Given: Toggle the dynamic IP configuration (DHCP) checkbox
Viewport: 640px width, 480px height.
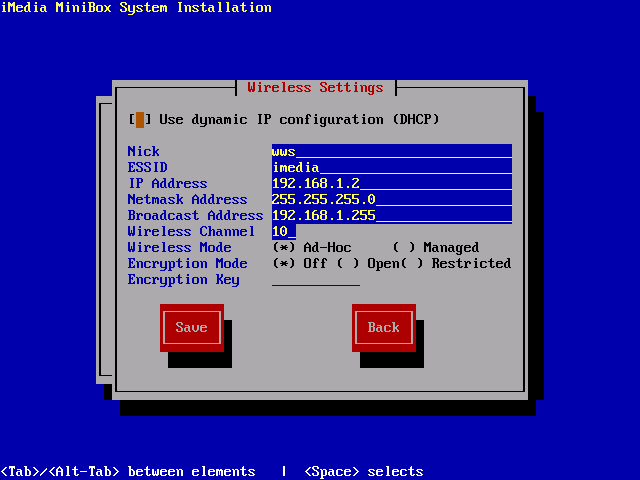Looking at the screenshot, I should (x=140, y=120).
